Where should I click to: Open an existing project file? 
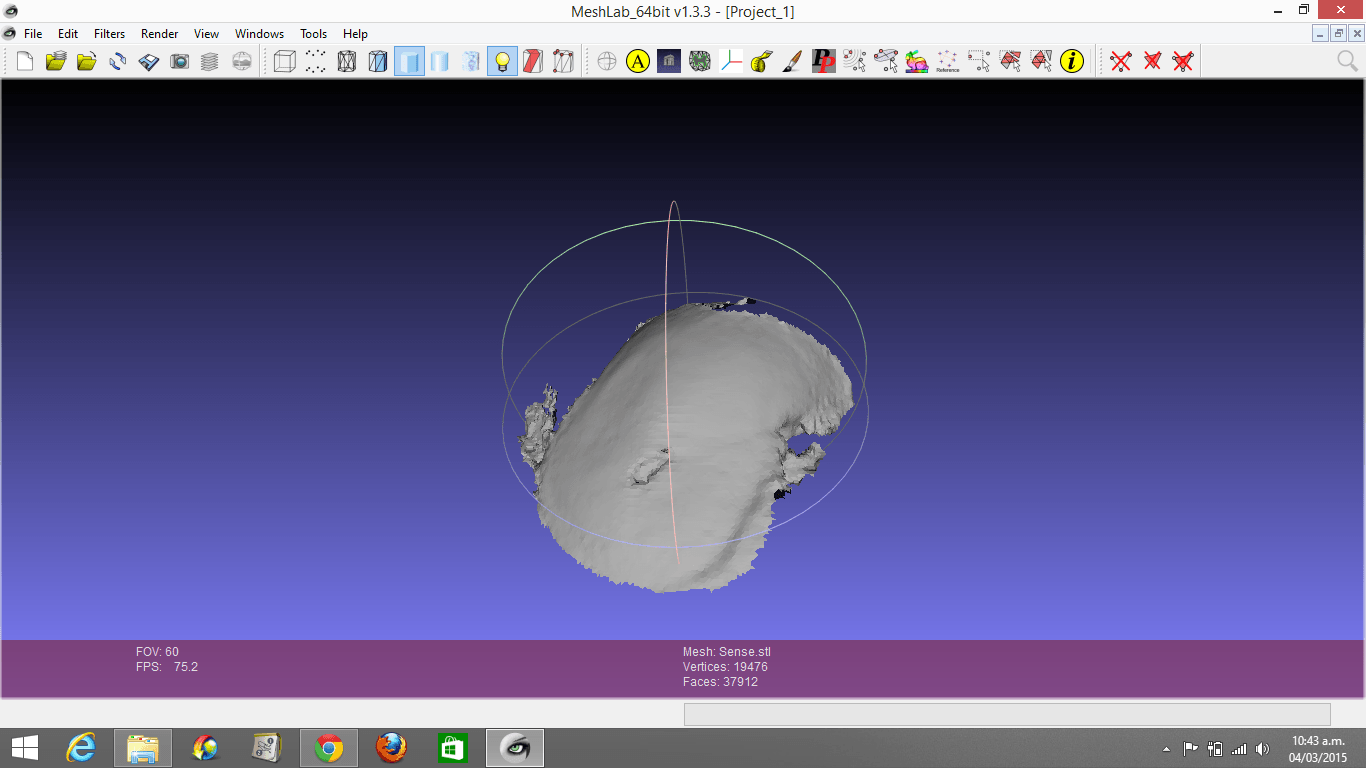[x=56, y=62]
